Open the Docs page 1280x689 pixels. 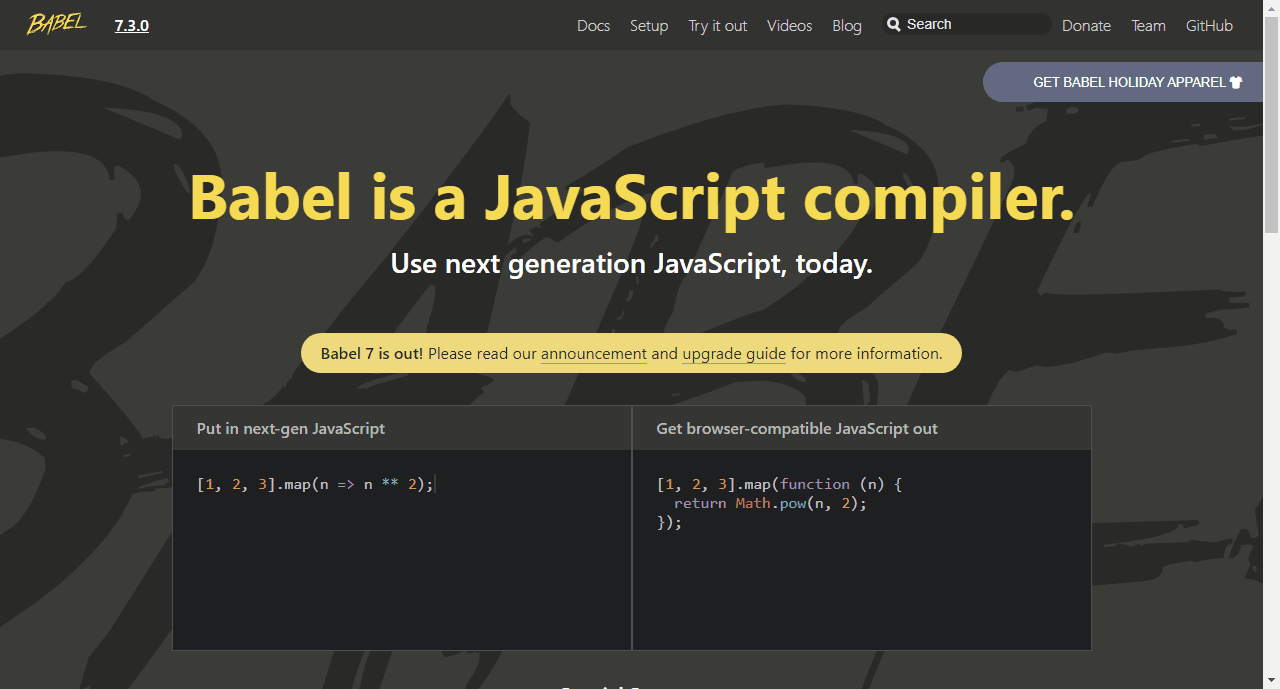593,25
